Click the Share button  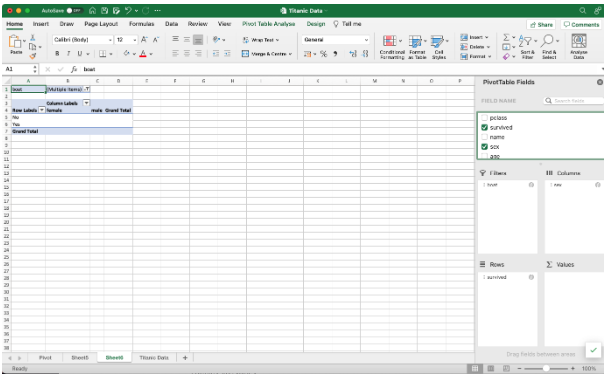click(x=541, y=24)
